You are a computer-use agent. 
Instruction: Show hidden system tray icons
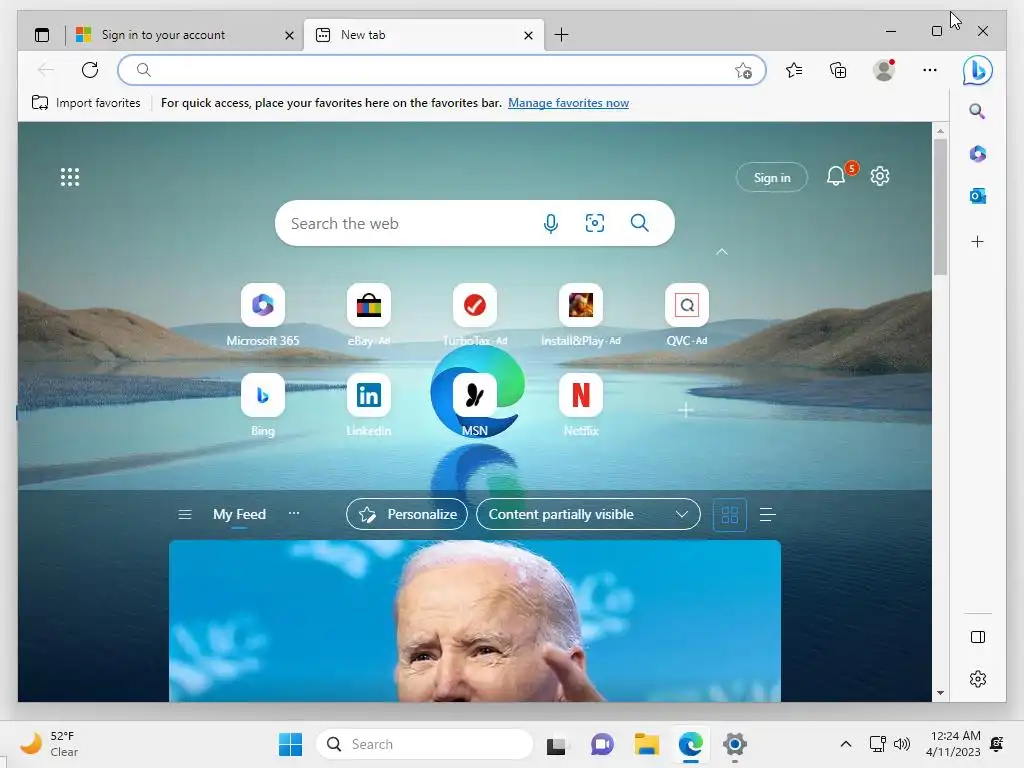tap(846, 744)
